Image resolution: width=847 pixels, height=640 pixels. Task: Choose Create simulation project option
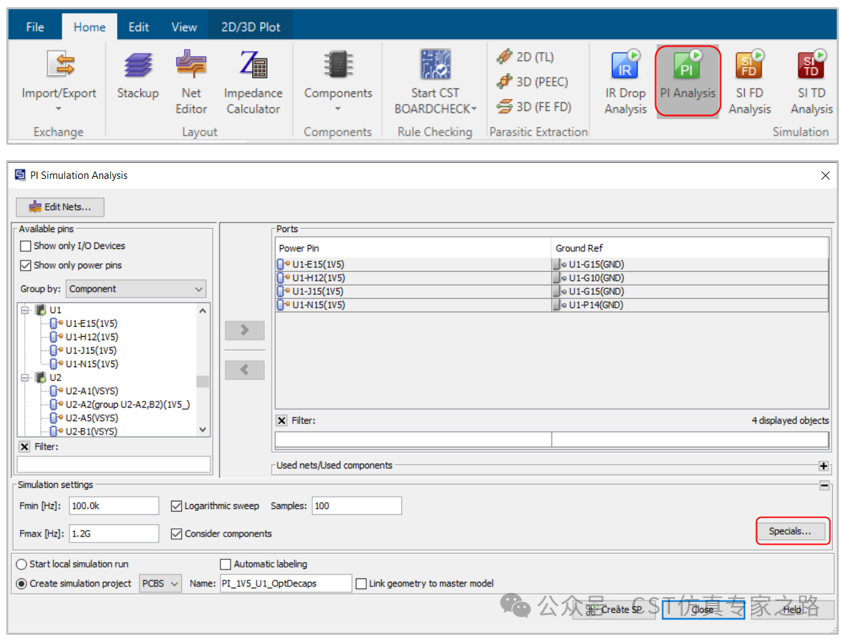coord(22,584)
